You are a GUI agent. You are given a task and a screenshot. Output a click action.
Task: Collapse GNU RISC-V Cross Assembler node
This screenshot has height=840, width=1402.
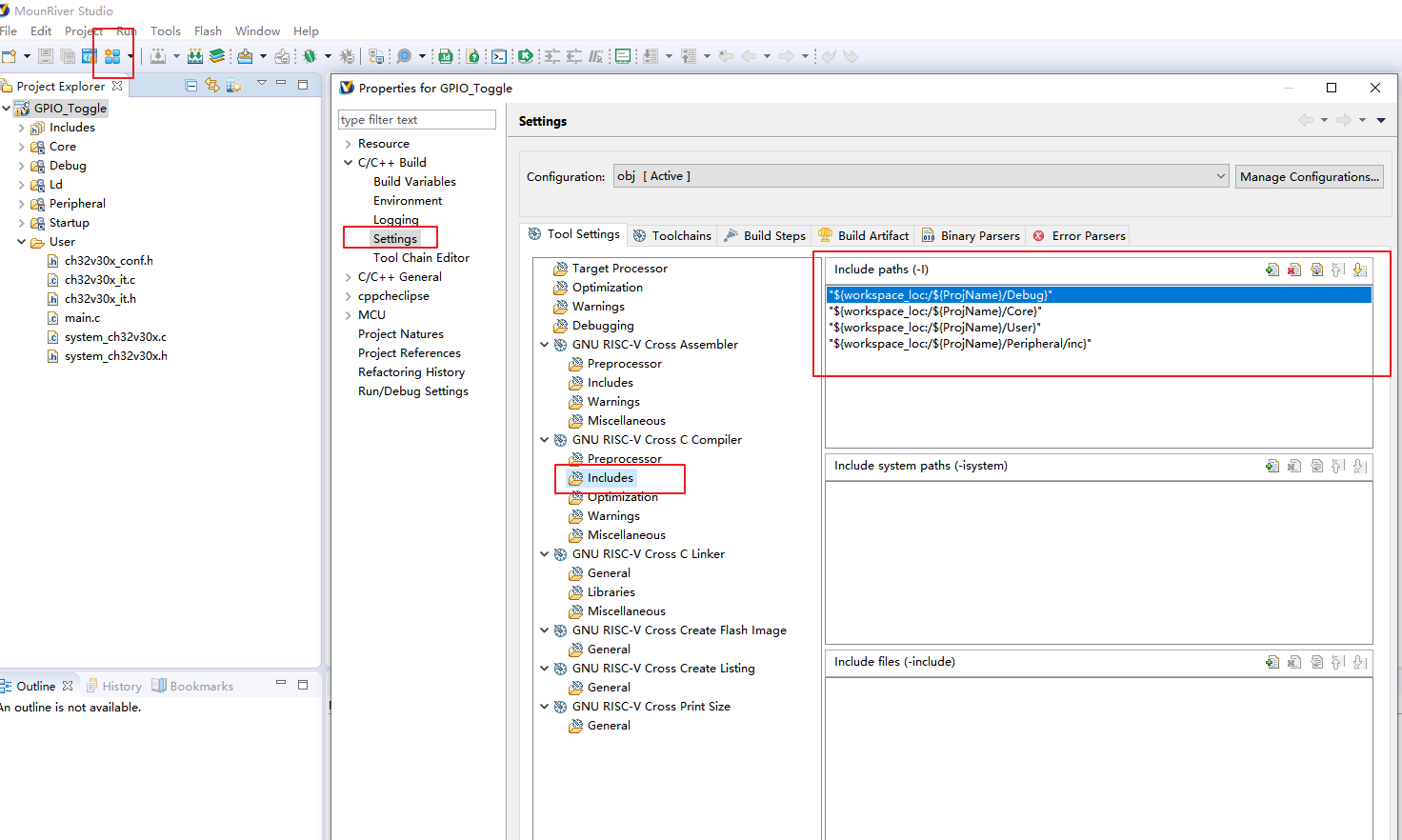545,345
